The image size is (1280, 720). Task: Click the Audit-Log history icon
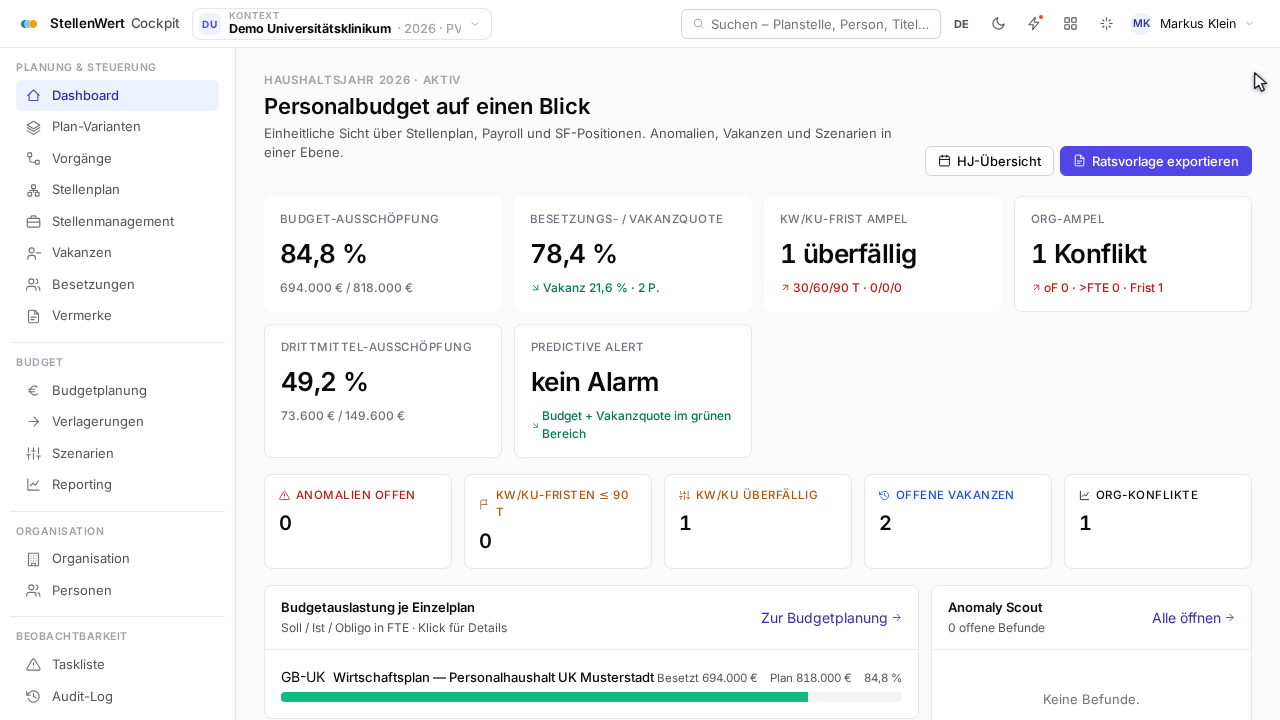point(33,697)
